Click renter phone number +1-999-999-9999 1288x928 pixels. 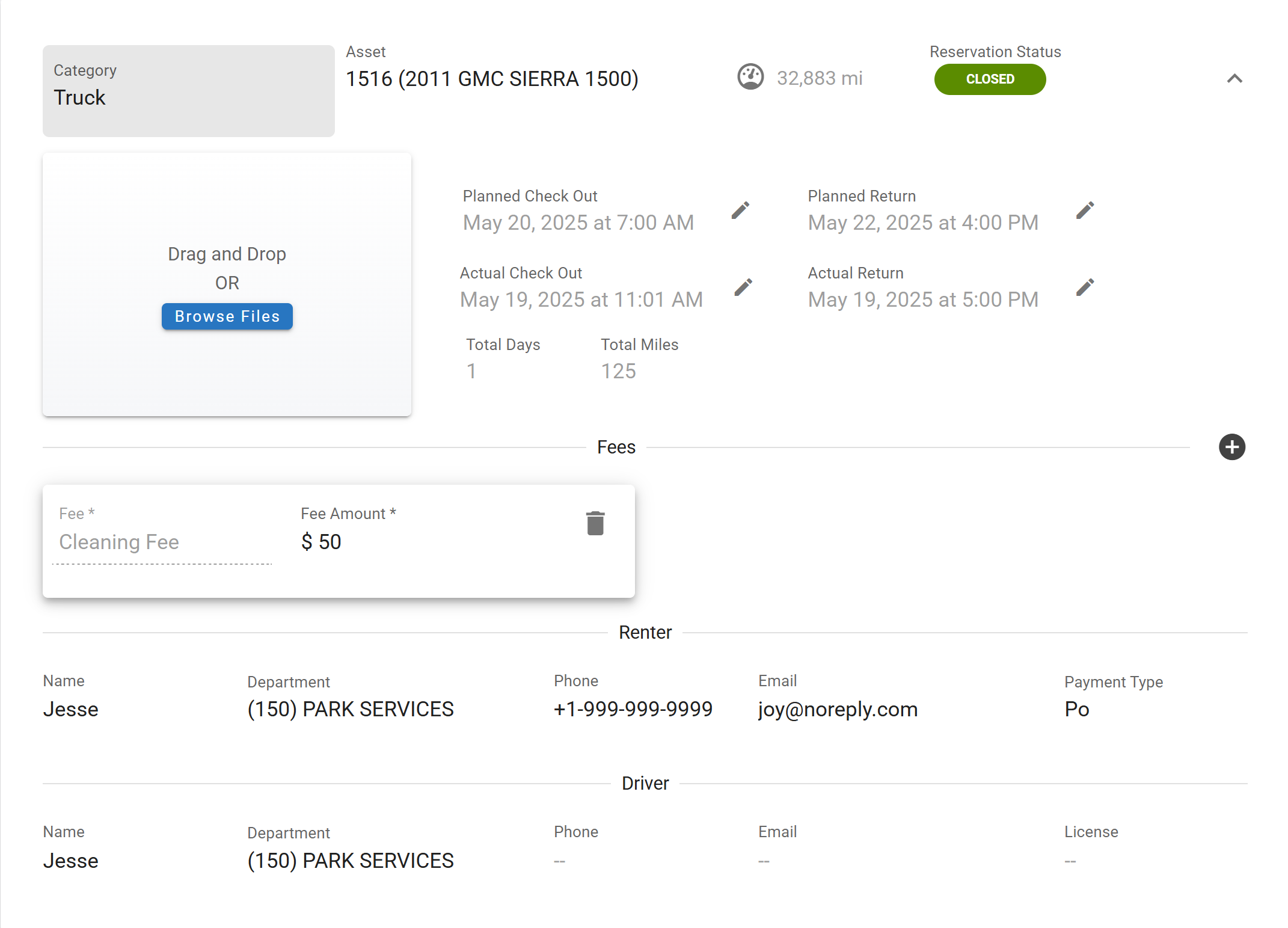pos(633,710)
